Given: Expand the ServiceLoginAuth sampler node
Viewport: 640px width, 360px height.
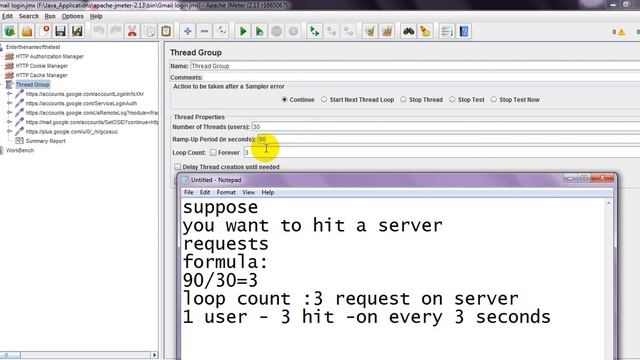Looking at the screenshot, I should (9, 103).
